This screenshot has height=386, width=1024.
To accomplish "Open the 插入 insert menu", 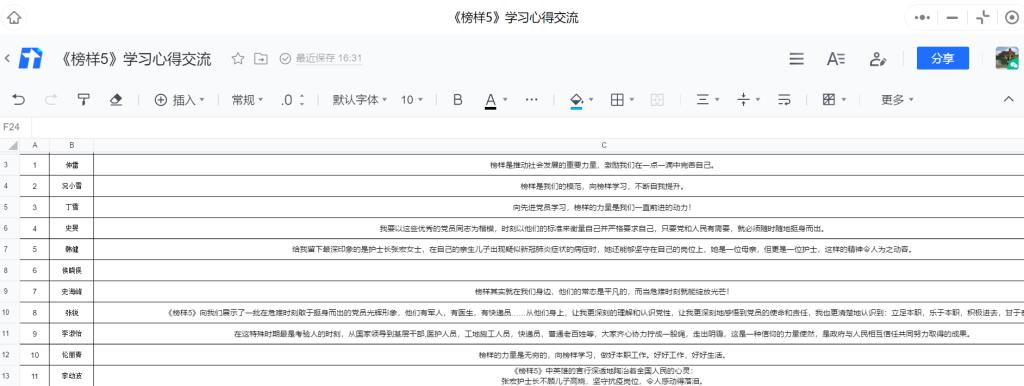I will pyautogui.click(x=180, y=100).
